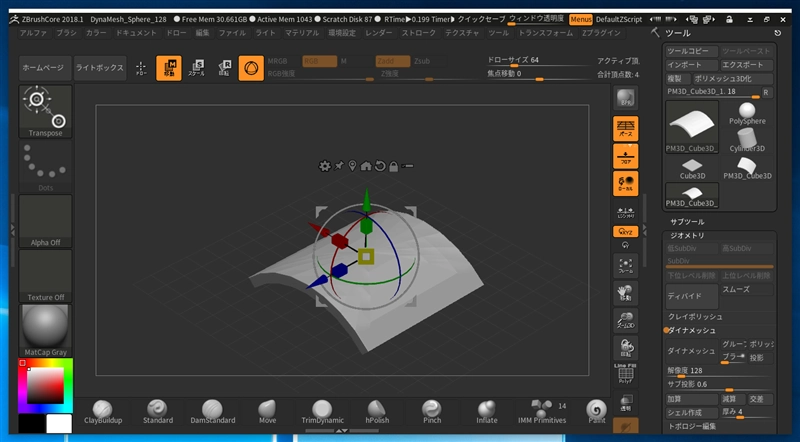800x442 pixels.
Task: Click the エクスポート button
Action: point(747,65)
